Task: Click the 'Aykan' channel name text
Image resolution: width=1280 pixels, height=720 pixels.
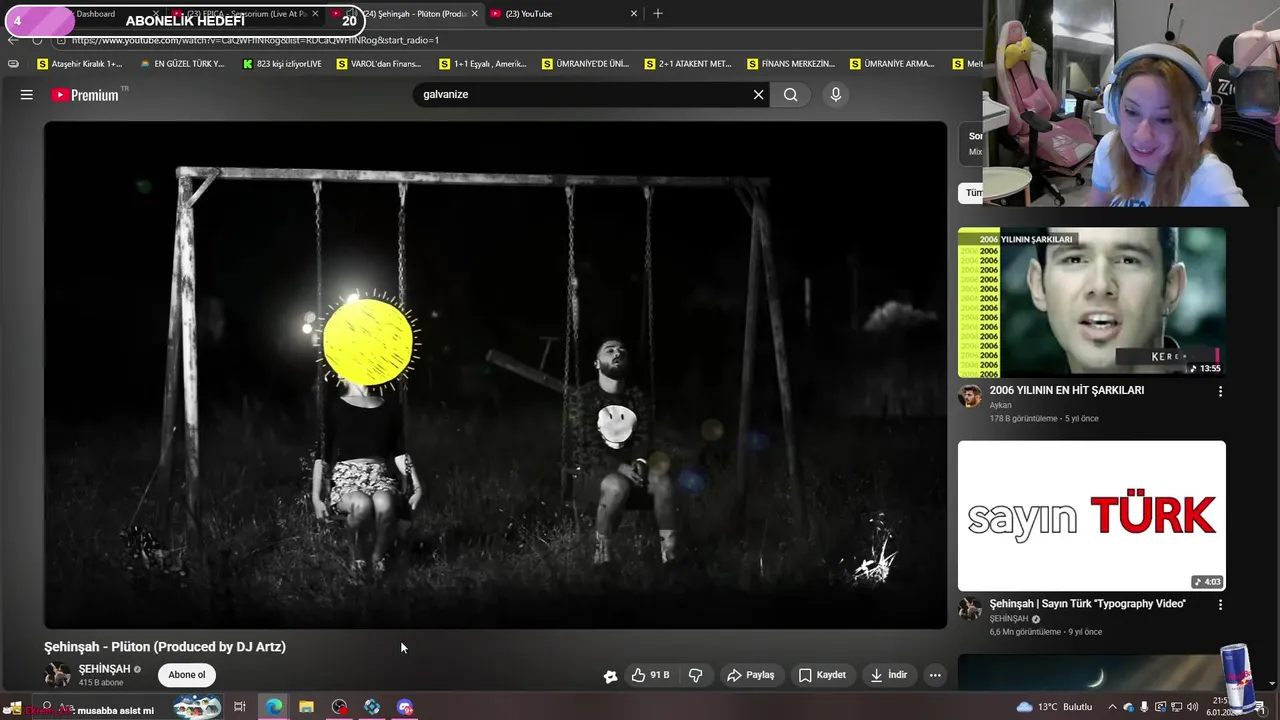Action: click(x=1000, y=405)
